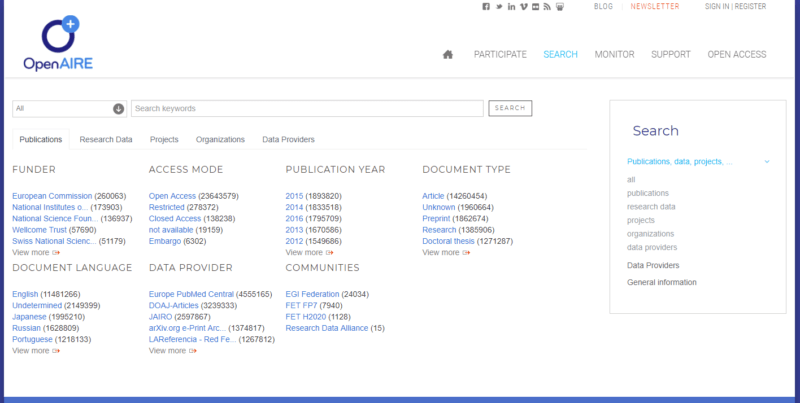
Task: Filter by English document language
Action: coord(25,294)
